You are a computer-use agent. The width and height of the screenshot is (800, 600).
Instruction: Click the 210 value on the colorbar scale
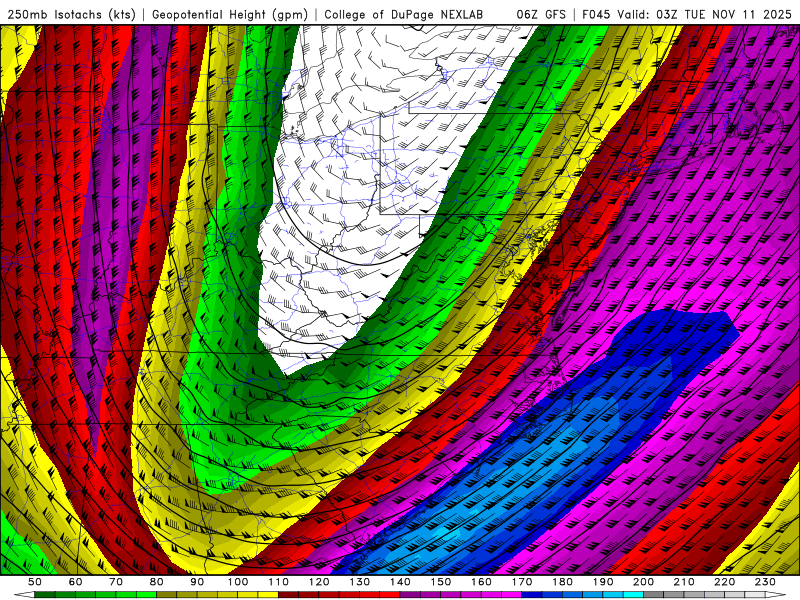pyautogui.click(x=684, y=582)
